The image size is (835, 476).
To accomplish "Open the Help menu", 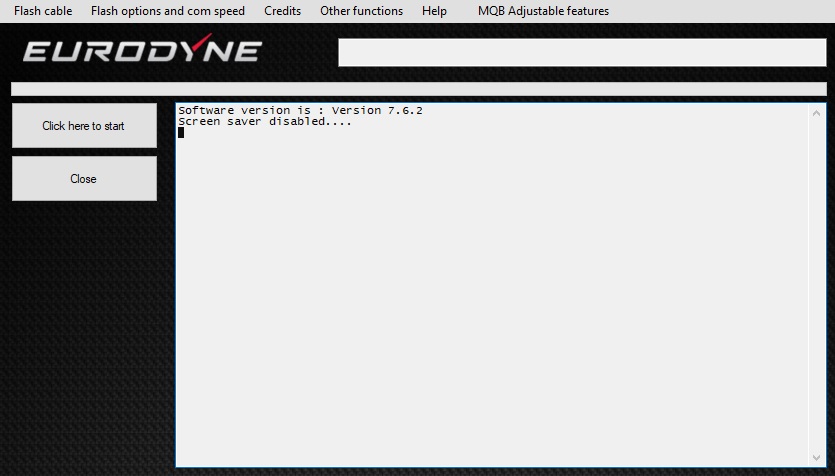I will 434,11.
